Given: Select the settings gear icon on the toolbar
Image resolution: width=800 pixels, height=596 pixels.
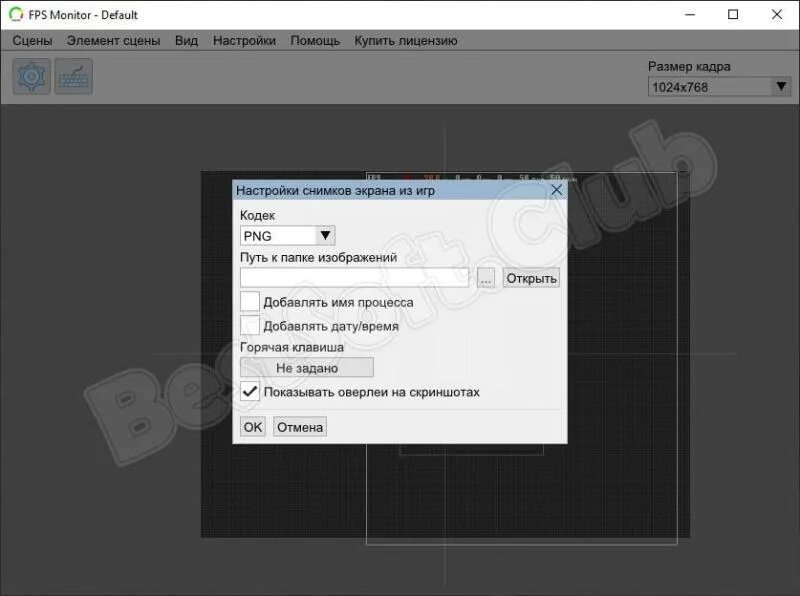Looking at the screenshot, I should point(30,76).
